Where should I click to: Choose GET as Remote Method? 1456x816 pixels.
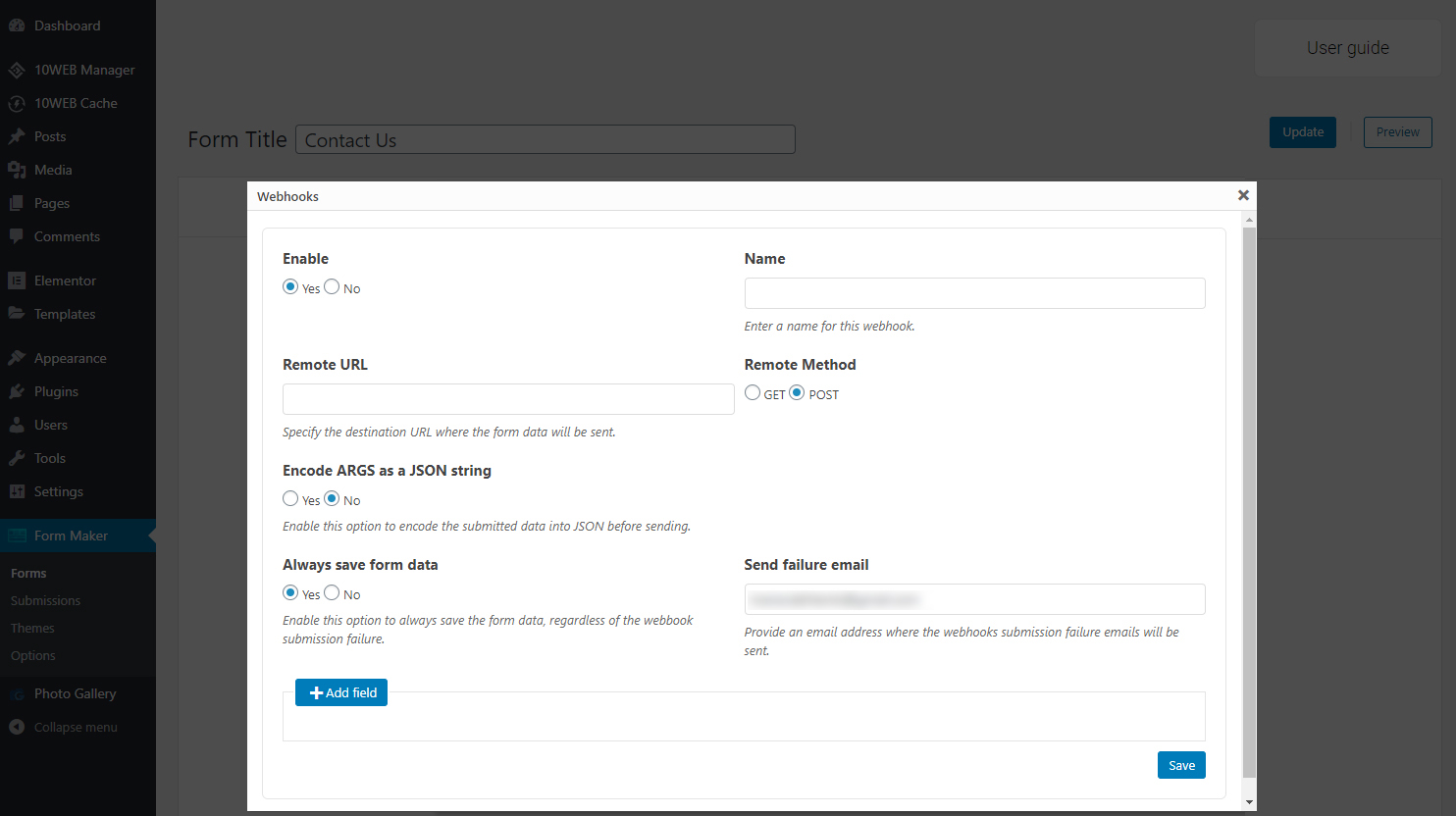[753, 392]
